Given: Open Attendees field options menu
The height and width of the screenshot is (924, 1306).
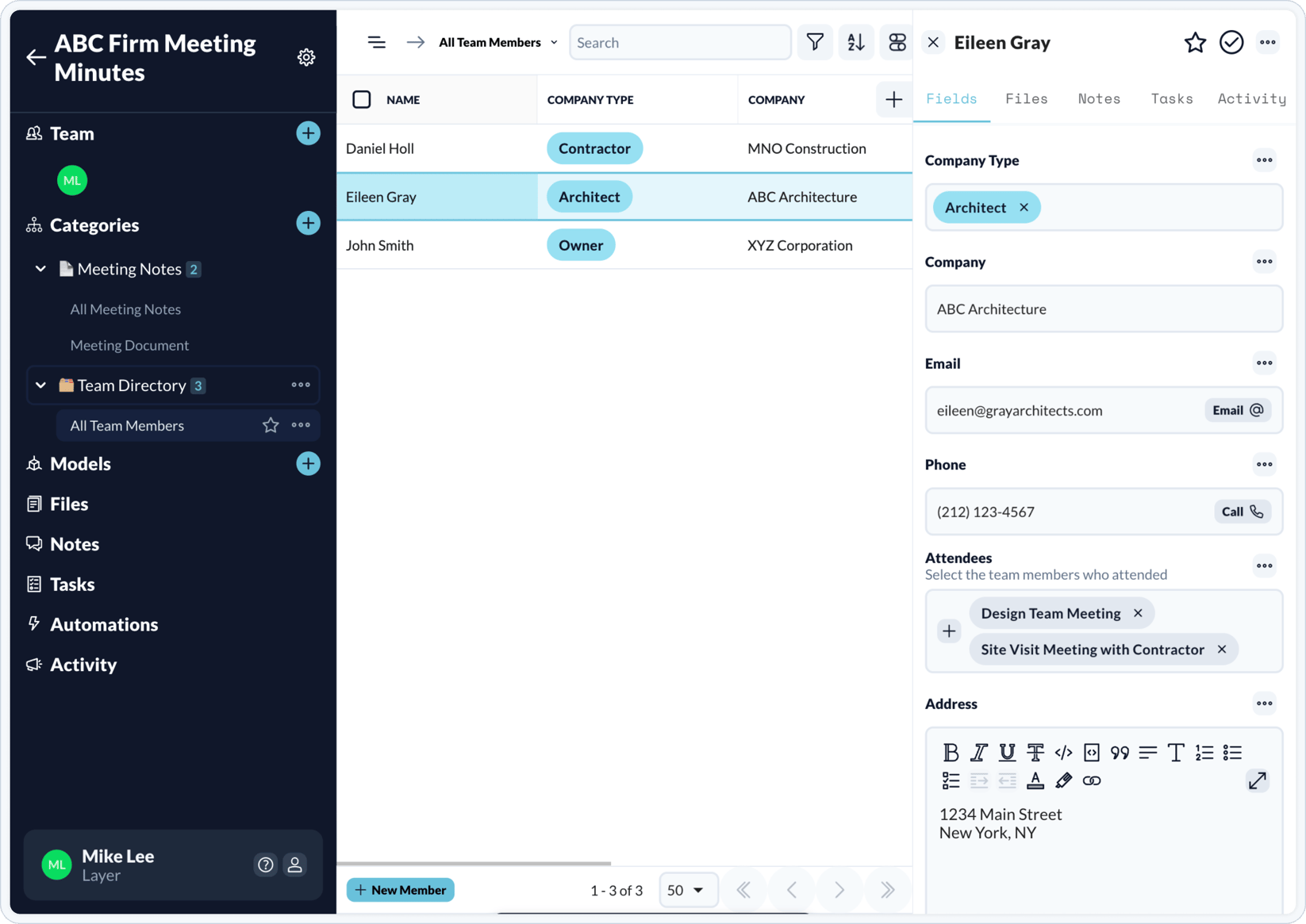Looking at the screenshot, I should tap(1264, 566).
